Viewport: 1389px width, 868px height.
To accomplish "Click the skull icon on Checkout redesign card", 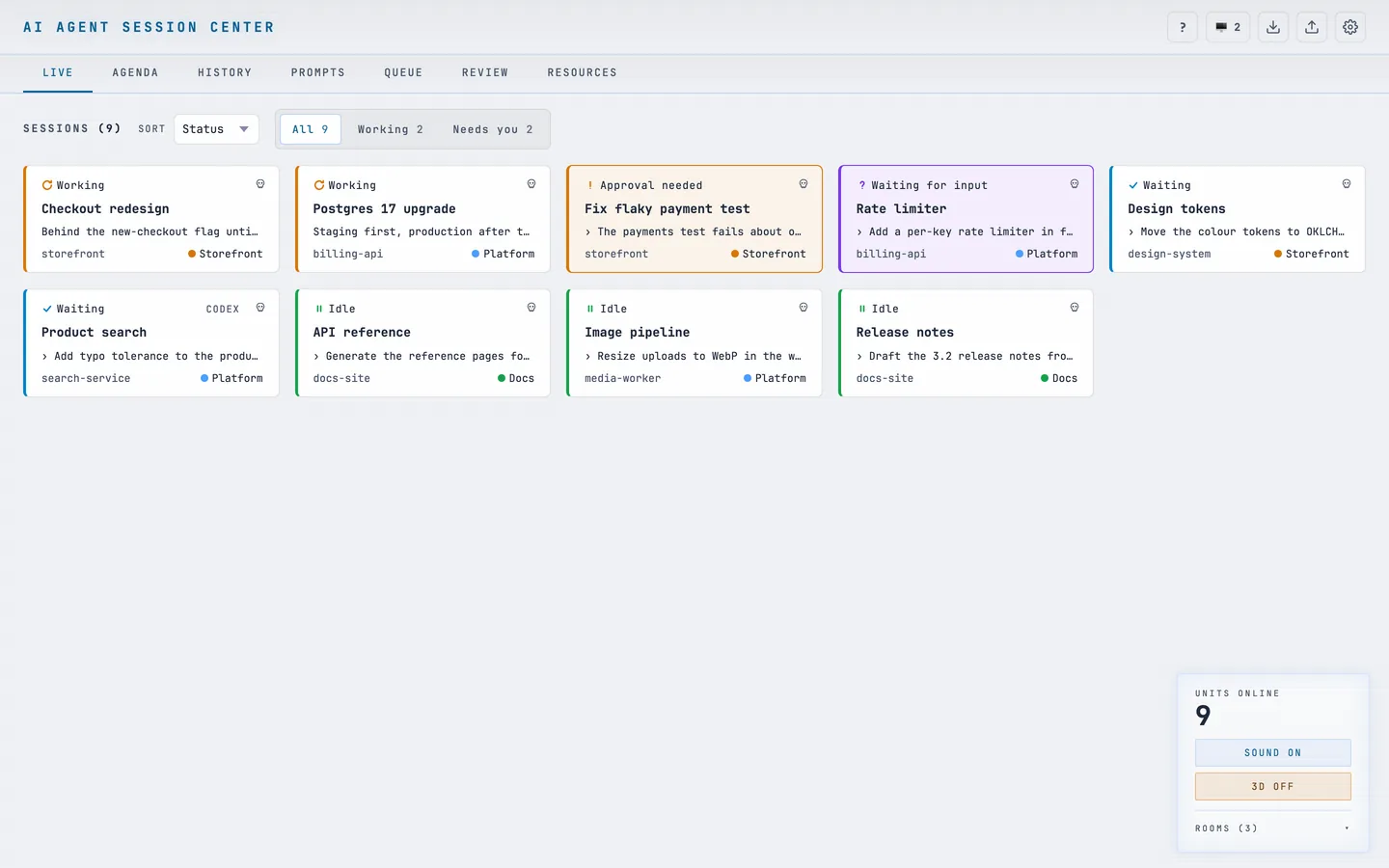I will coord(260,184).
